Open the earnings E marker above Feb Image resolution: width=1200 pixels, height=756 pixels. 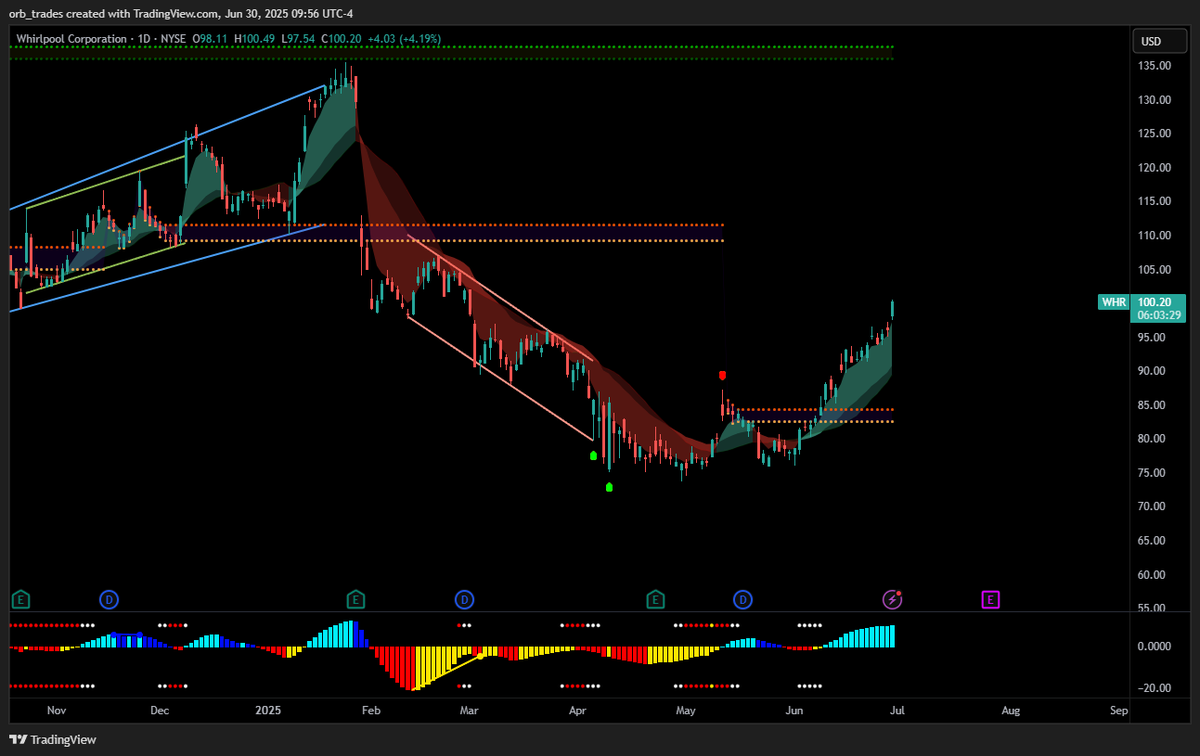[x=355, y=600]
